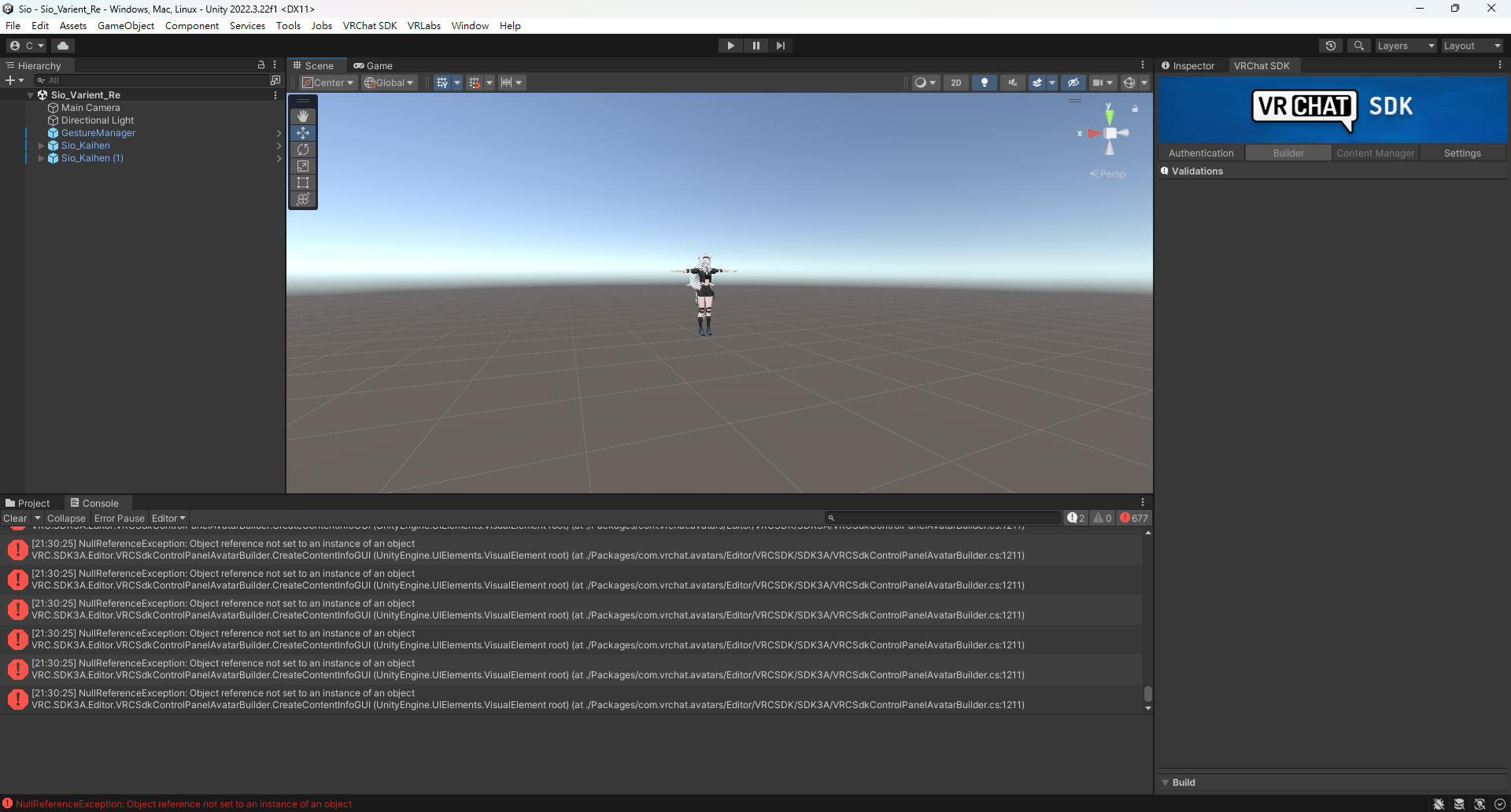
Task: Toggle info message count filter
Action: pos(1076,518)
